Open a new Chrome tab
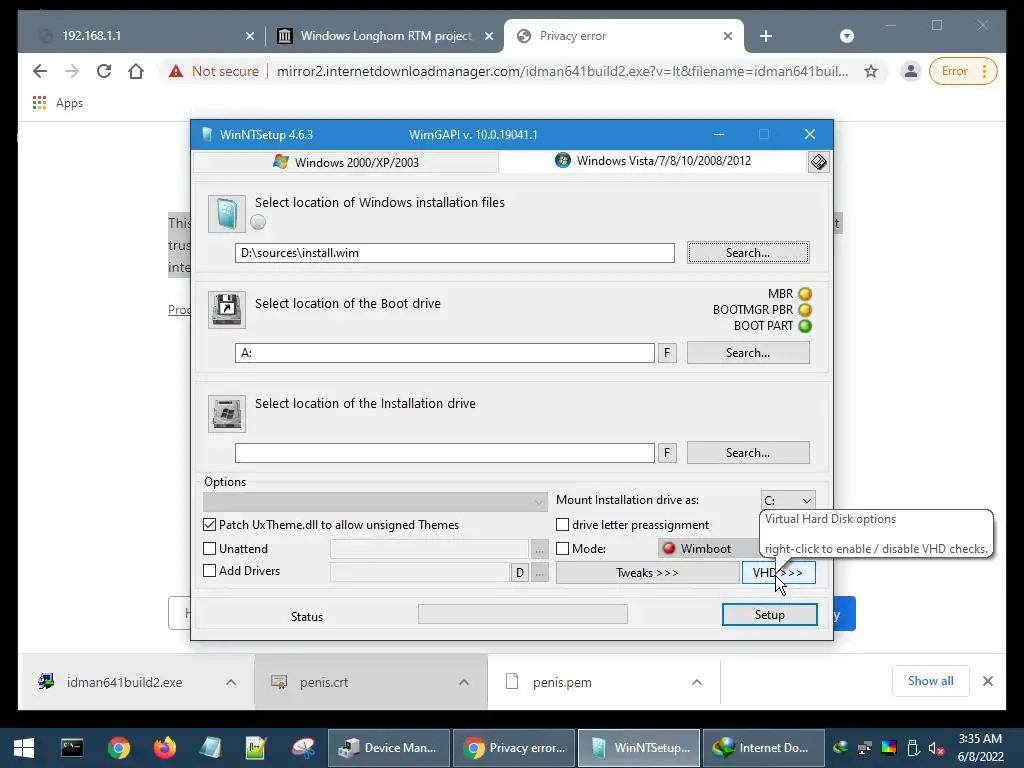This screenshot has width=1024, height=768. coord(766,36)
